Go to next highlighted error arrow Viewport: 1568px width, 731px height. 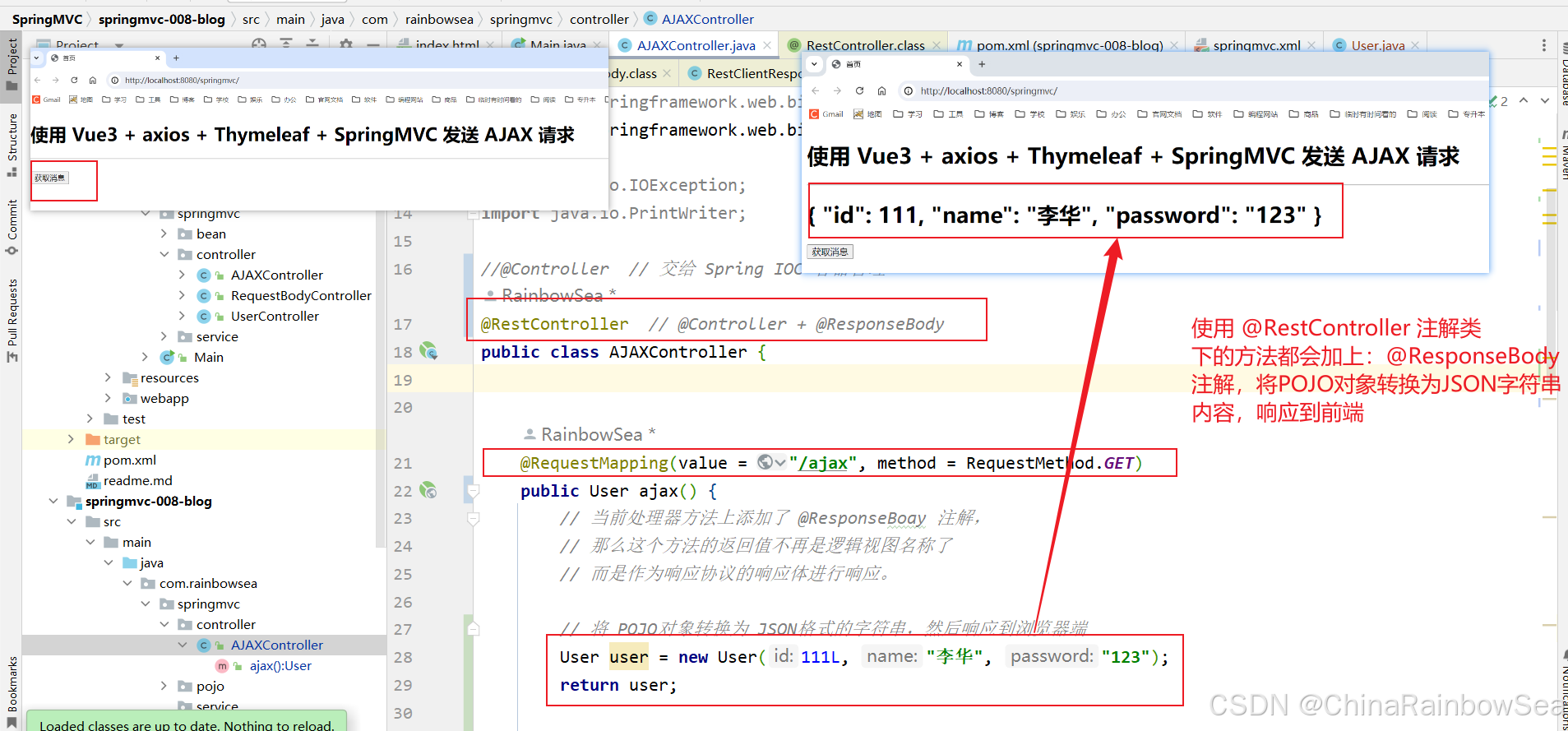pyautogui.click(x=1545, y=100)
